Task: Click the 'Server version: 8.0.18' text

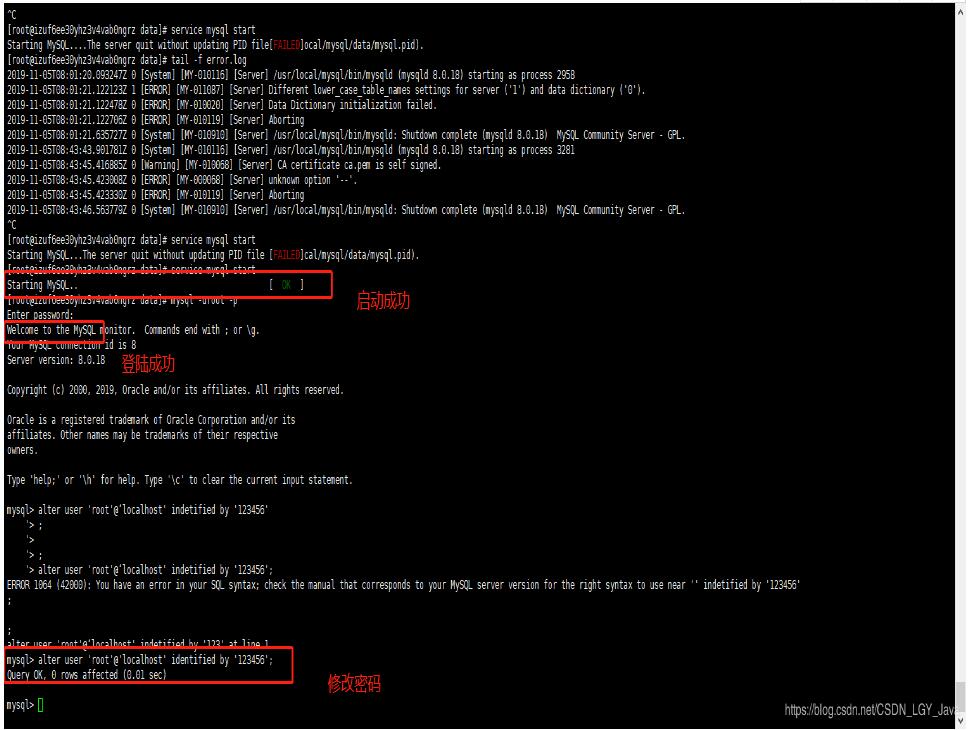Action: (56, 360)
